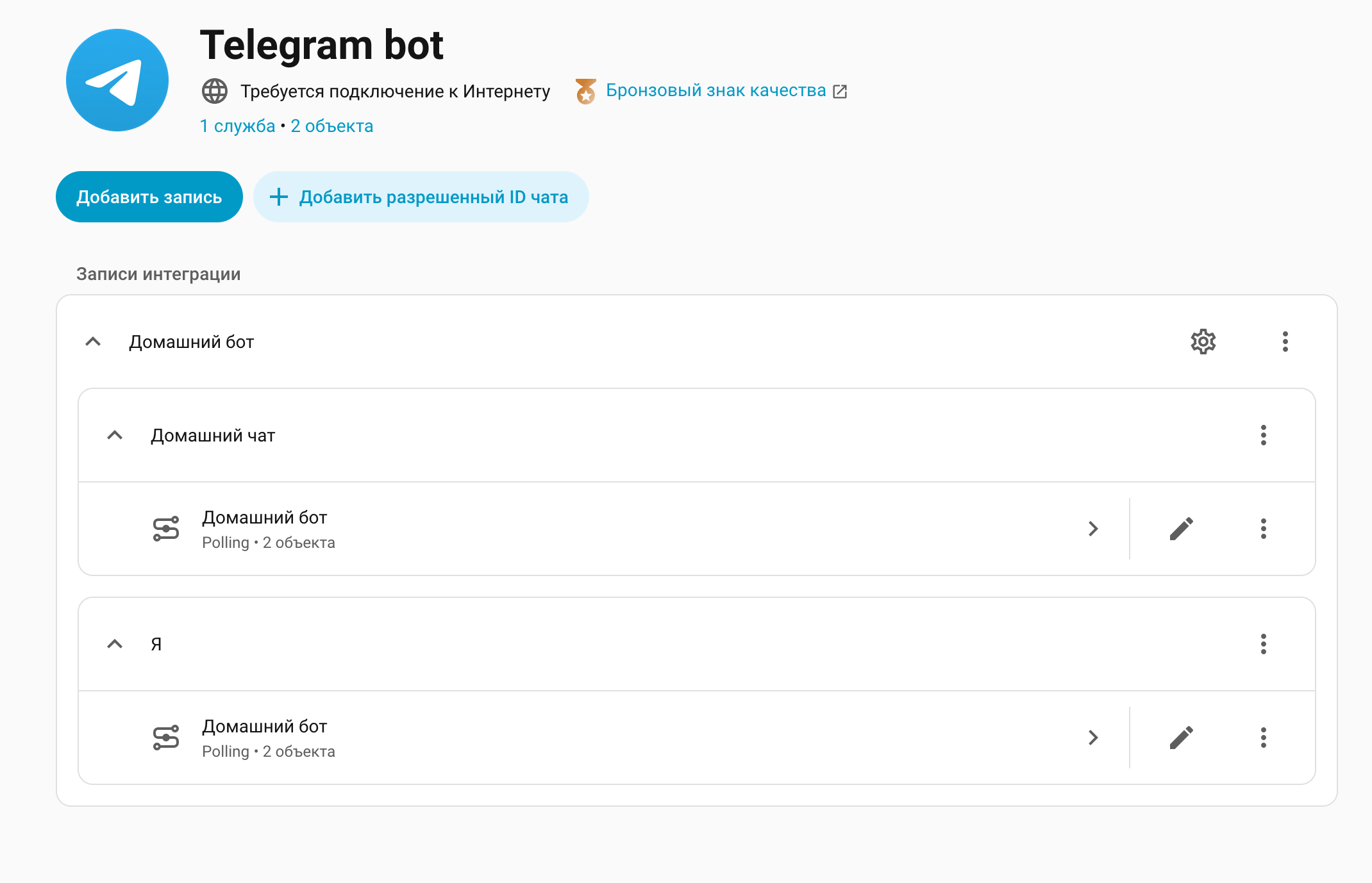Open overflow menu of the Домашний бот entry
1372x883 pixels.
(1285, 342)
